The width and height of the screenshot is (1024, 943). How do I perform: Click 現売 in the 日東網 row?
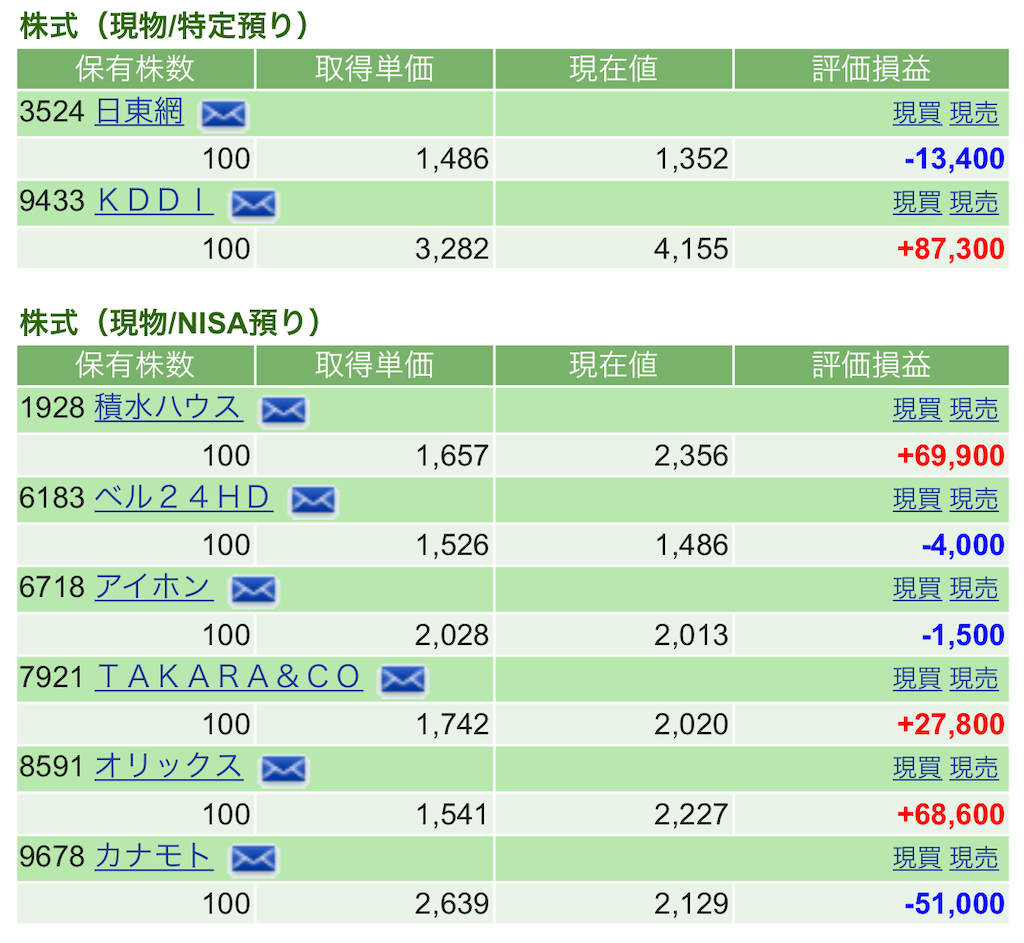click(974, 114)
